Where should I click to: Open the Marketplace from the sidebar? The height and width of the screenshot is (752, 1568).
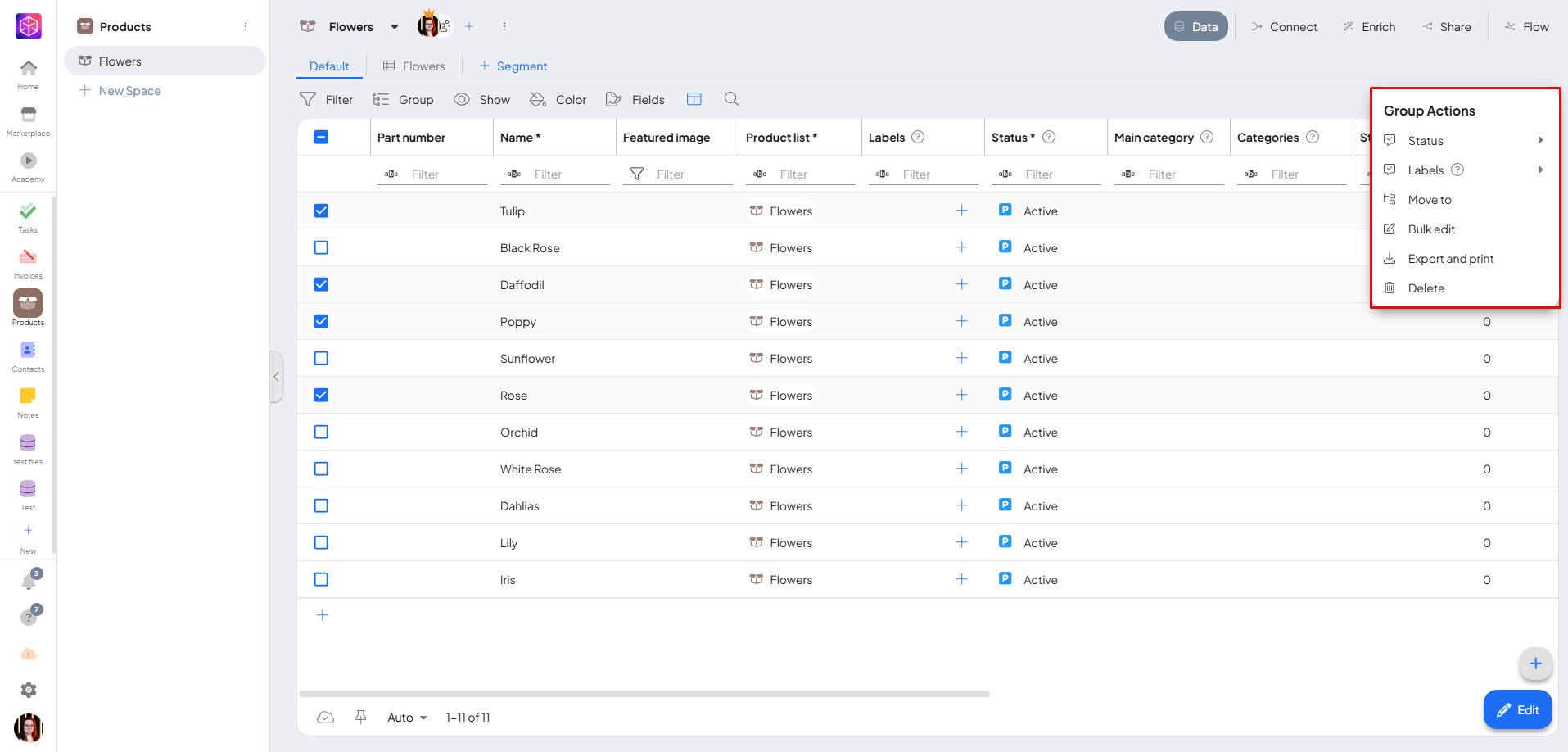click(x=28, y=120)
